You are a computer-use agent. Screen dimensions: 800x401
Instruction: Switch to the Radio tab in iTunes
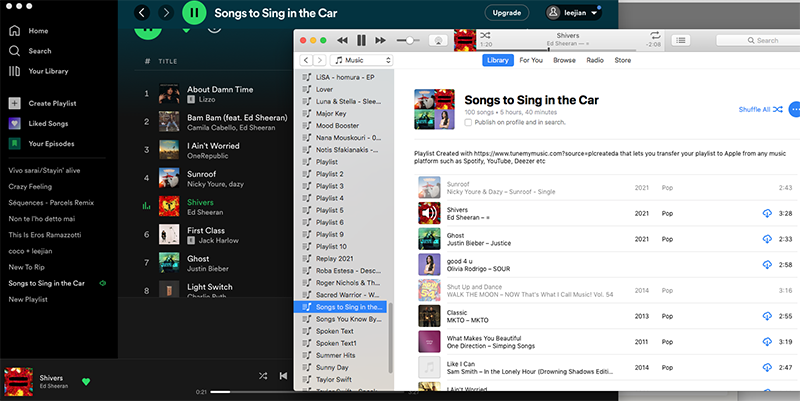pos(595,61)
